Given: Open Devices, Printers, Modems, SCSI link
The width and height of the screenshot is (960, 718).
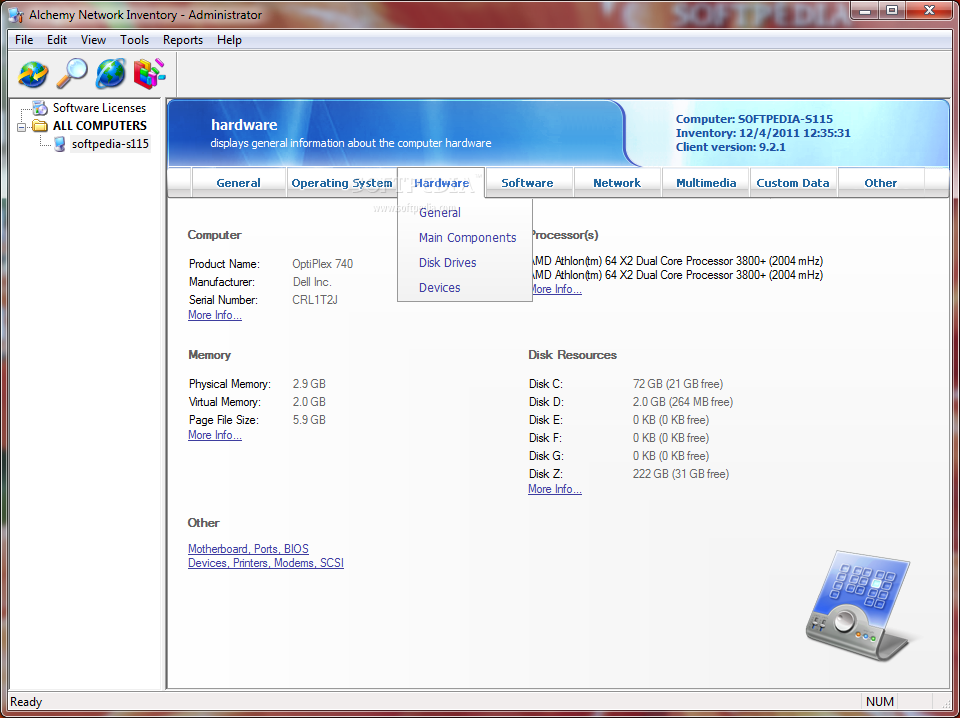Looking at the screenshot, I should [266, 563].
